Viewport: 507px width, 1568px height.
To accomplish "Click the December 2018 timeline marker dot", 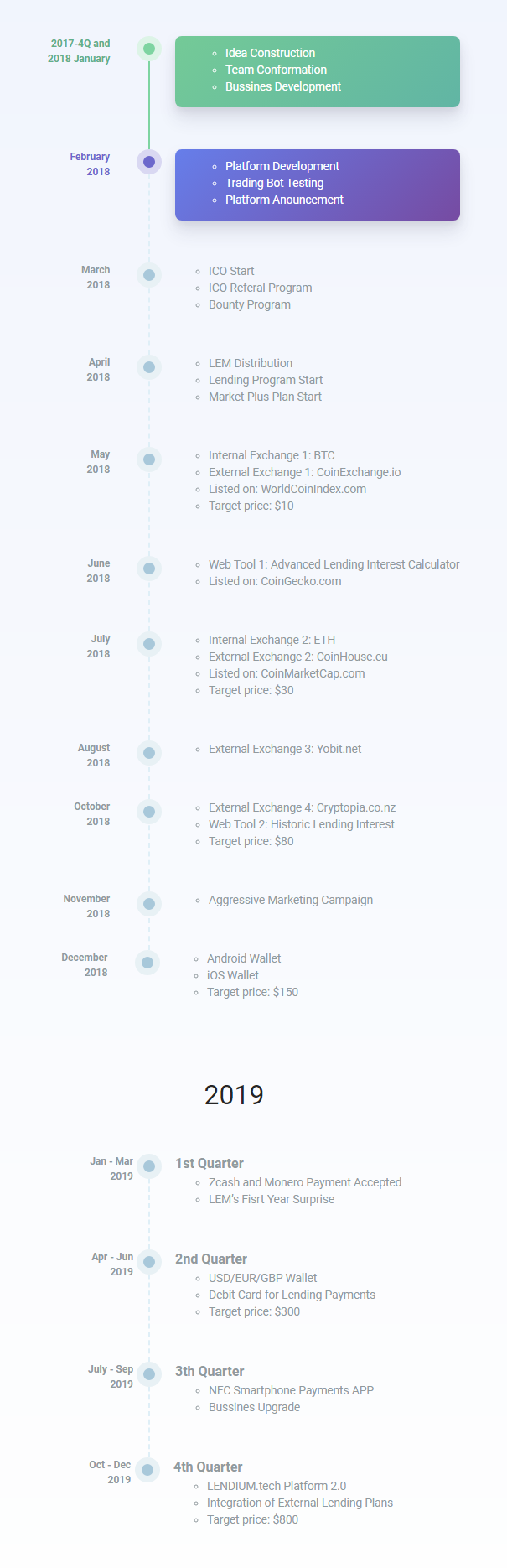I will [x=147, y=963].
